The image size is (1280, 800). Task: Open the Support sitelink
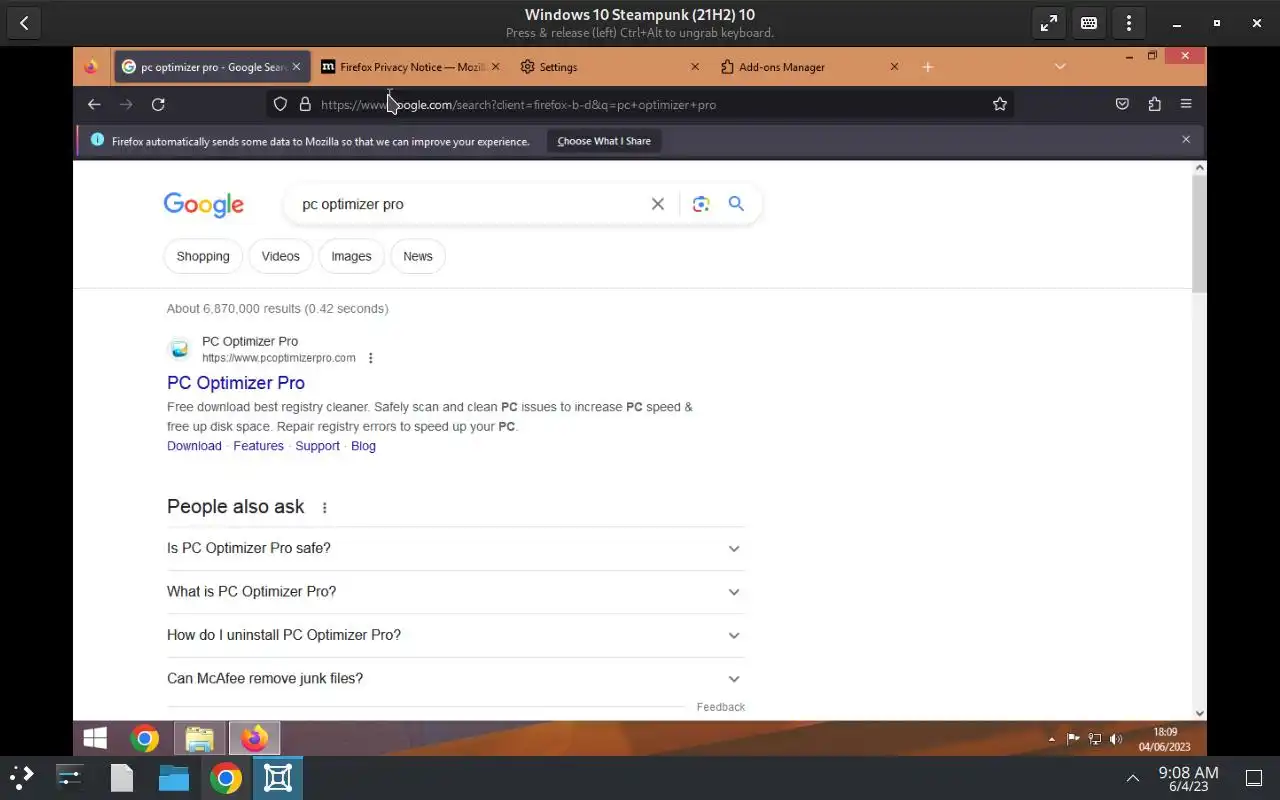[317, 446]
